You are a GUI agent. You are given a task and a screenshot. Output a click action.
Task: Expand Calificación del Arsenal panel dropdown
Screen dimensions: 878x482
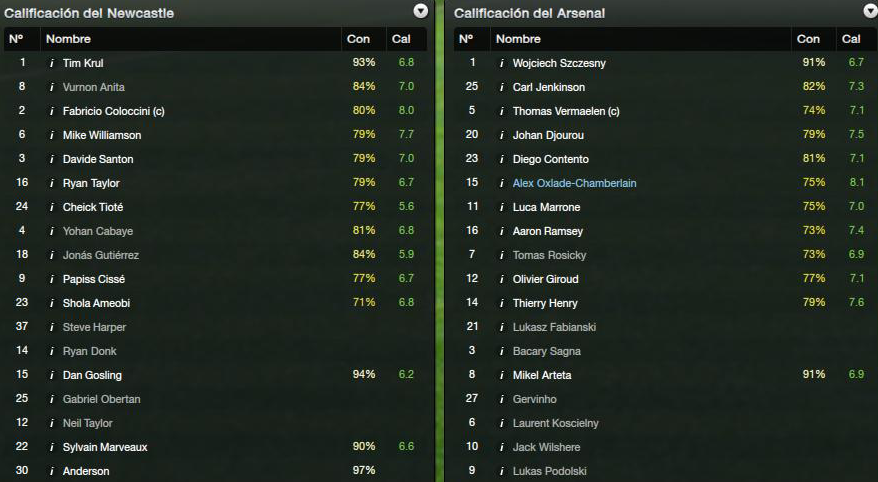(x=870, y=11)
